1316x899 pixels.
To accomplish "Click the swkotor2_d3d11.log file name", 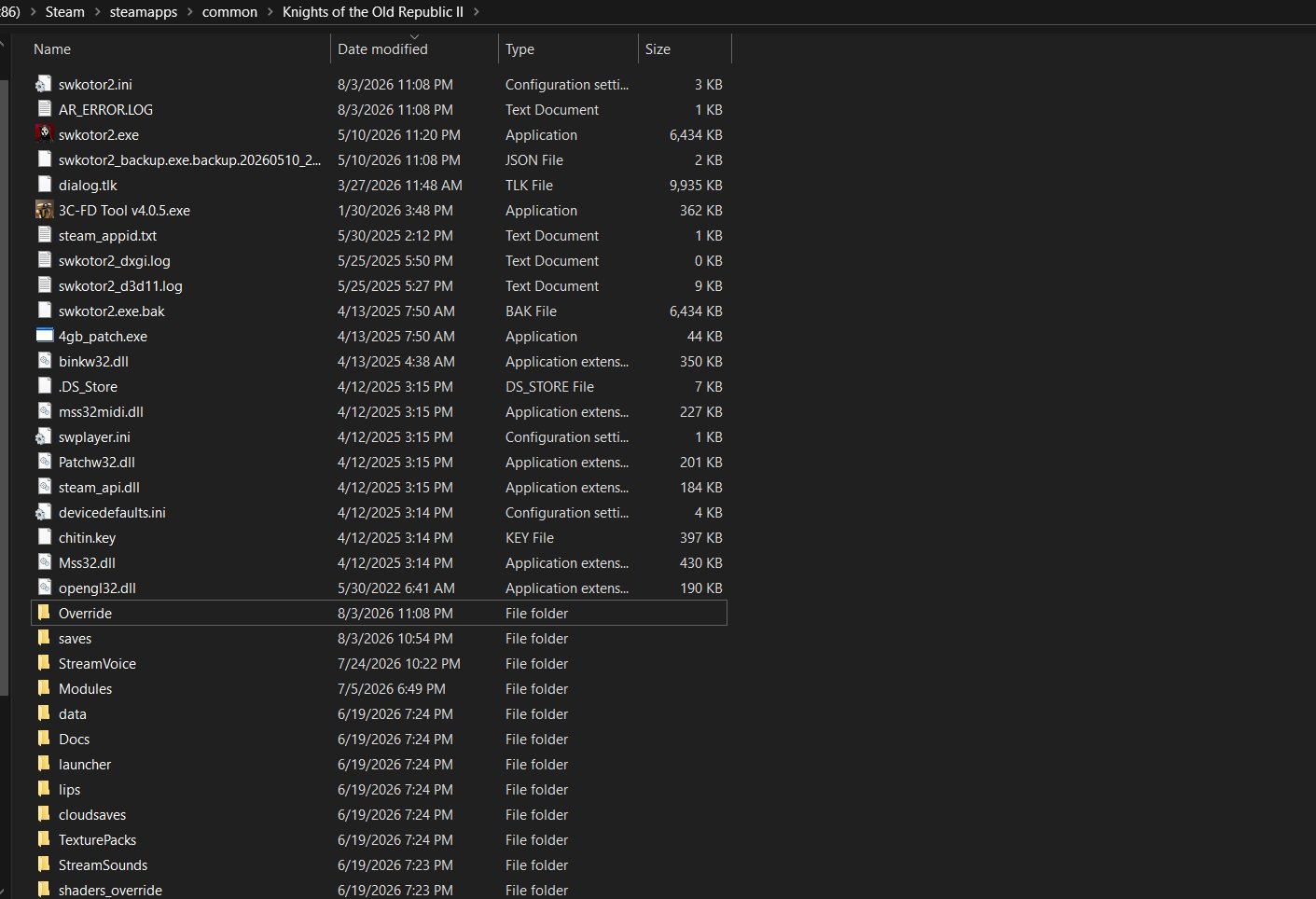I will coord(120,285).
